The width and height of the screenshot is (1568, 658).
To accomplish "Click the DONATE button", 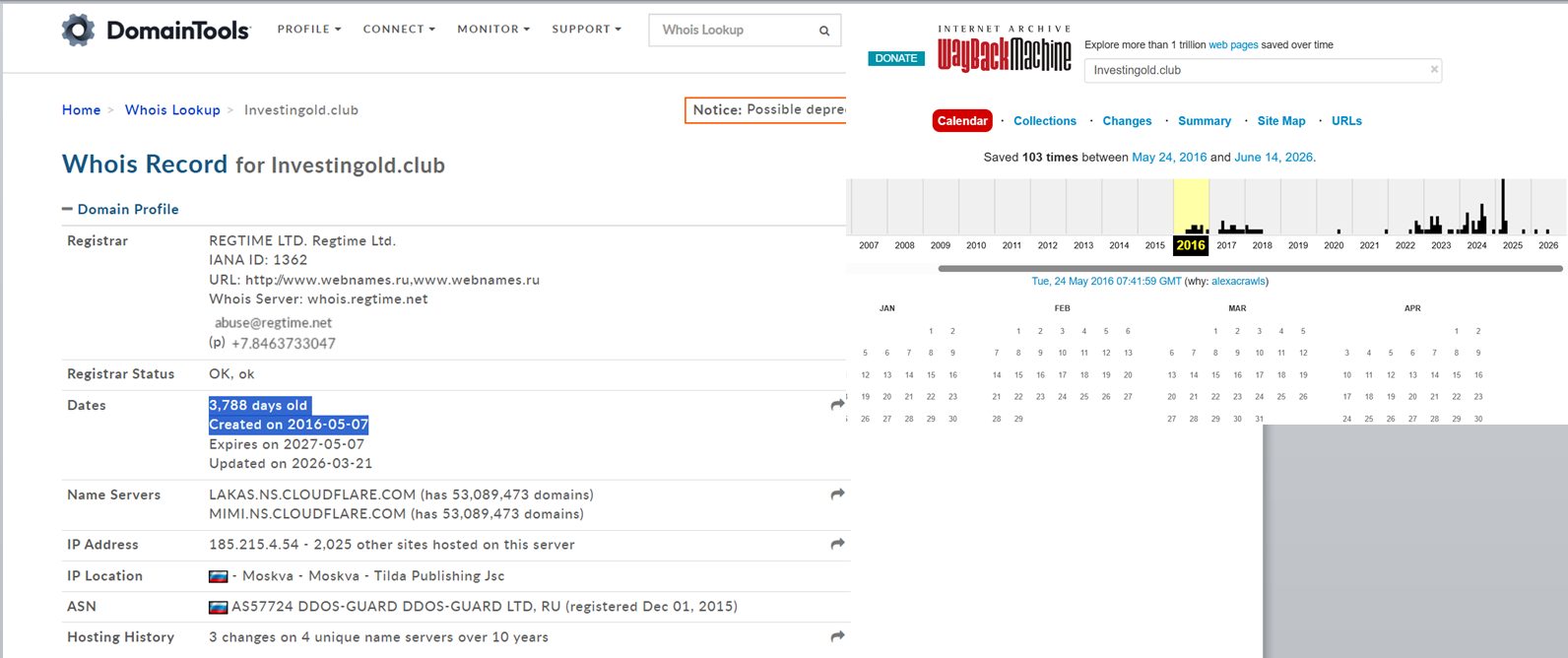I will 896,58.
